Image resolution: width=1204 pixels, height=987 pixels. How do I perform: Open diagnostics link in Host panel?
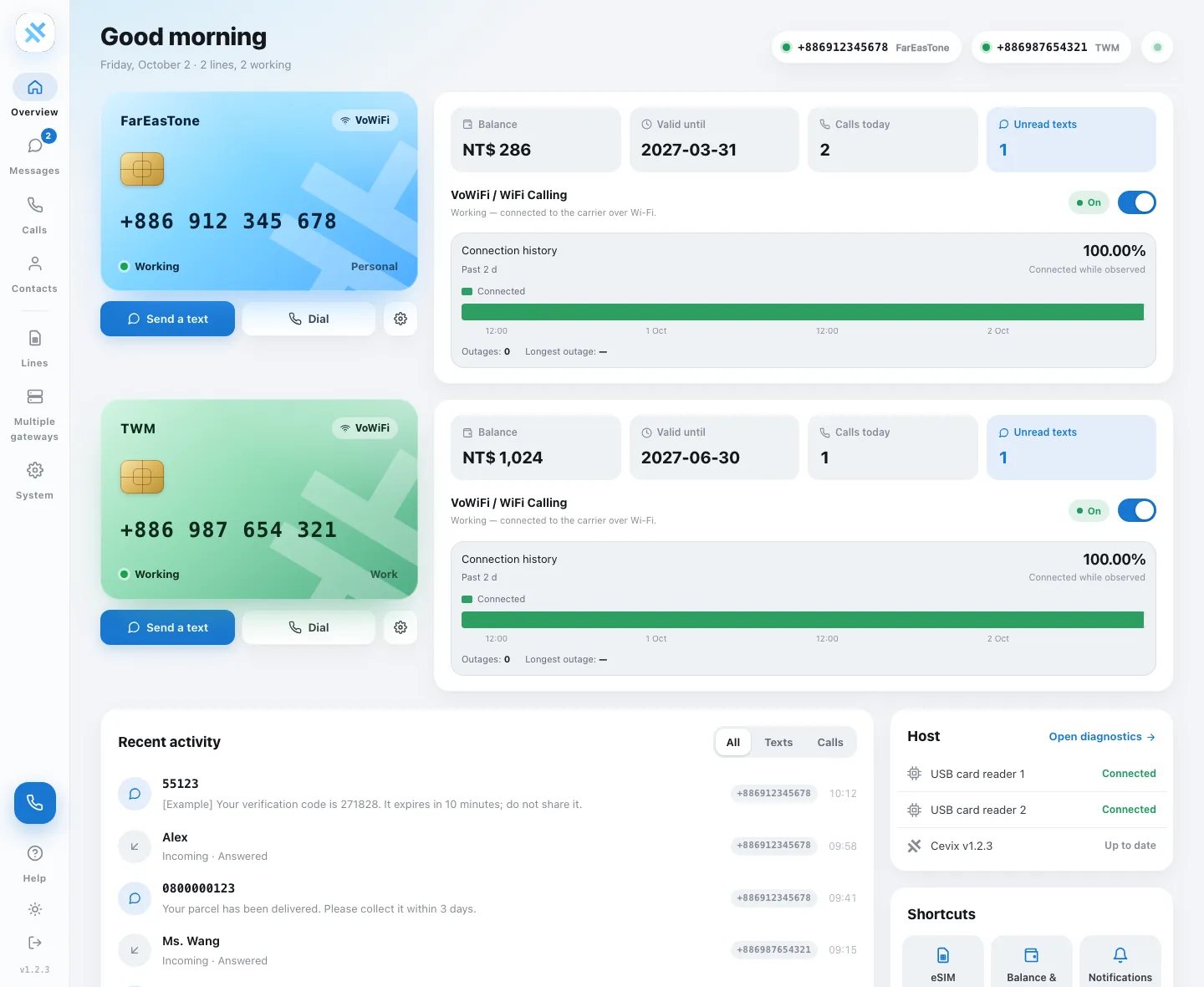1102,737
